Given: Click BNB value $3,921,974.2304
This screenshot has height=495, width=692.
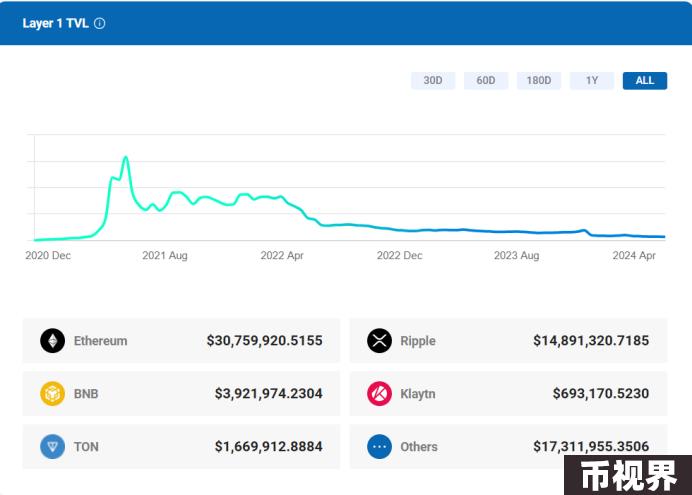Looking at the screenshot, I should coord(269,394).
